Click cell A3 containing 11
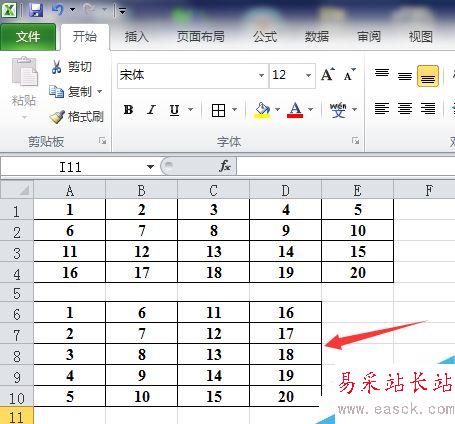 70,251
